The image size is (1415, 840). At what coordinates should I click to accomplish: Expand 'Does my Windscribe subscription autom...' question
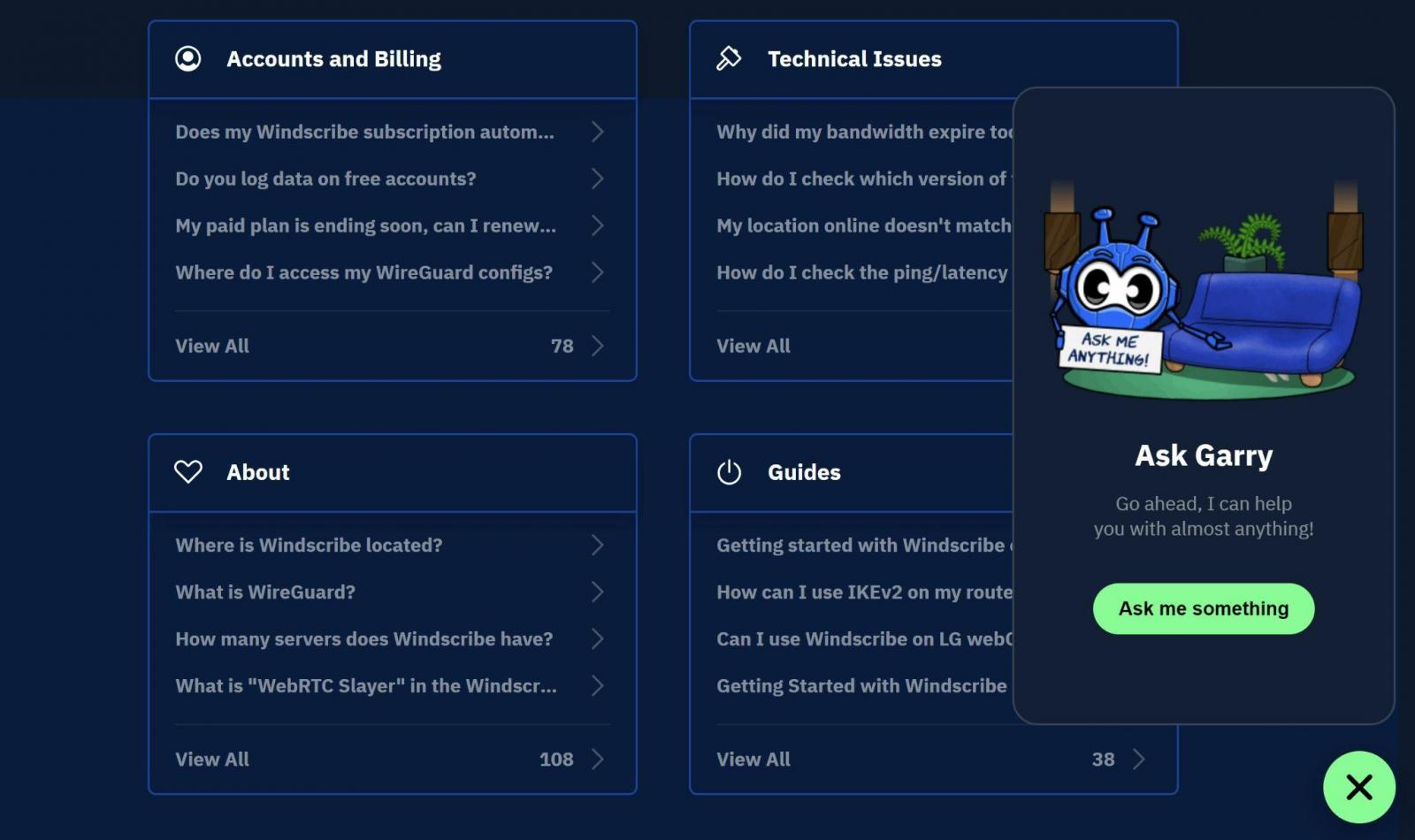[x=365, y=132]
